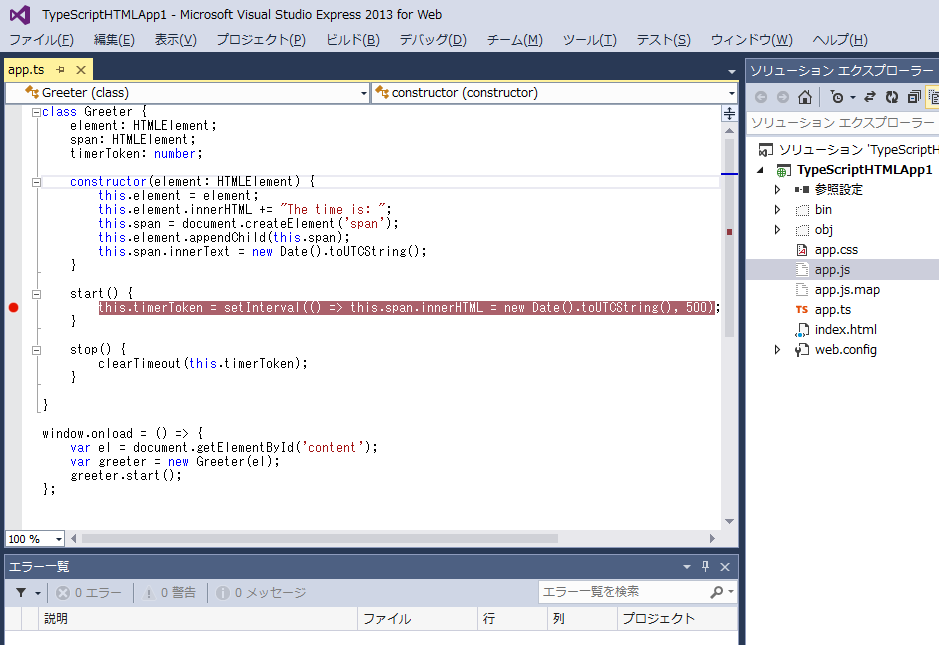Open the テスト(S) menu

pyautogui.click(x=664, y=40)
